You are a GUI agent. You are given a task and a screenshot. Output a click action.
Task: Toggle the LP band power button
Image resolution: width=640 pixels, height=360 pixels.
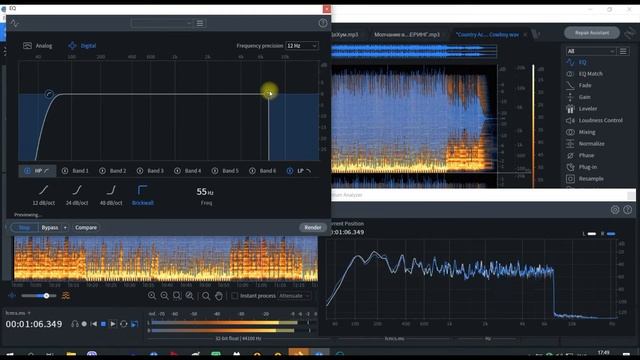tap(290, 171)
